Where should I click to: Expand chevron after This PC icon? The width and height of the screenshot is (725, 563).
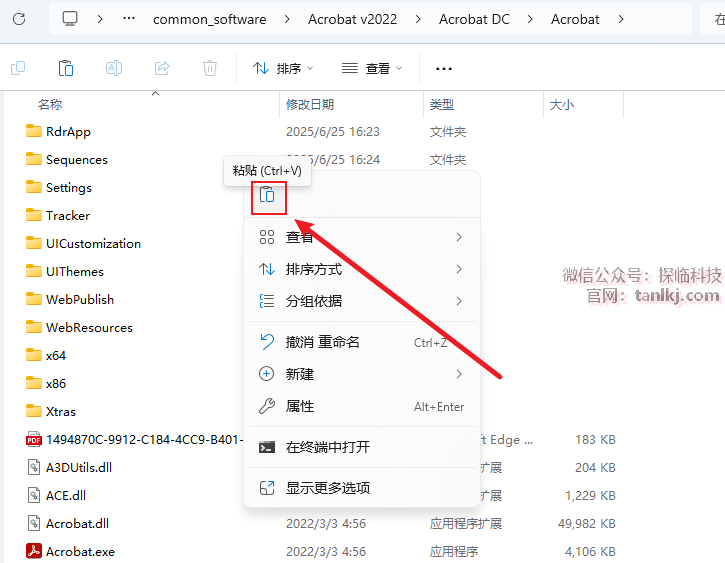100,19
